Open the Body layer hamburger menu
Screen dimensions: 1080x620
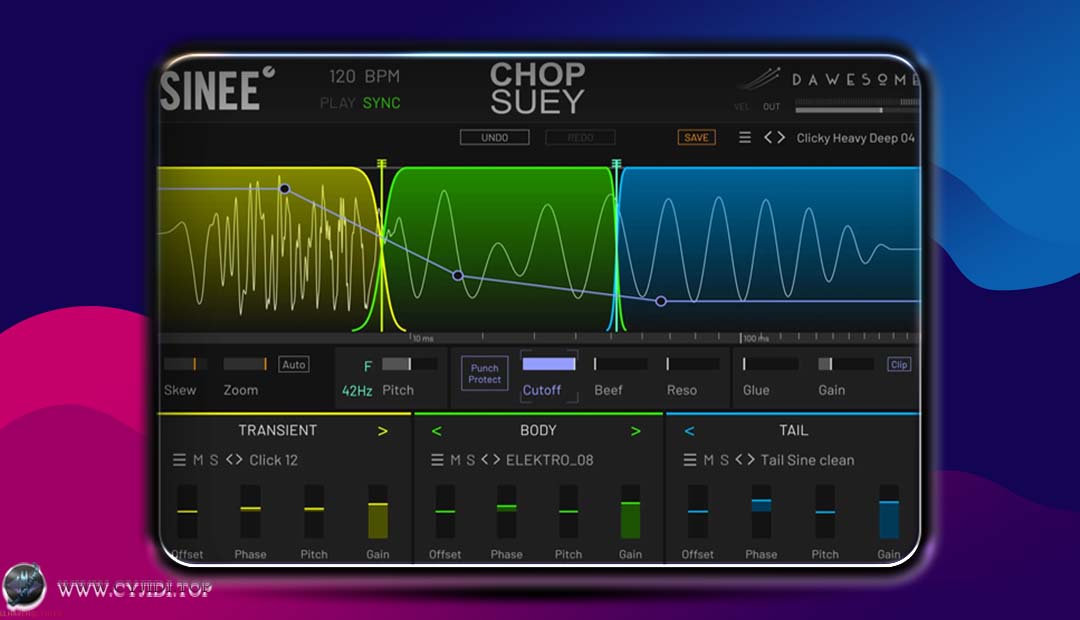click(437, 460)
